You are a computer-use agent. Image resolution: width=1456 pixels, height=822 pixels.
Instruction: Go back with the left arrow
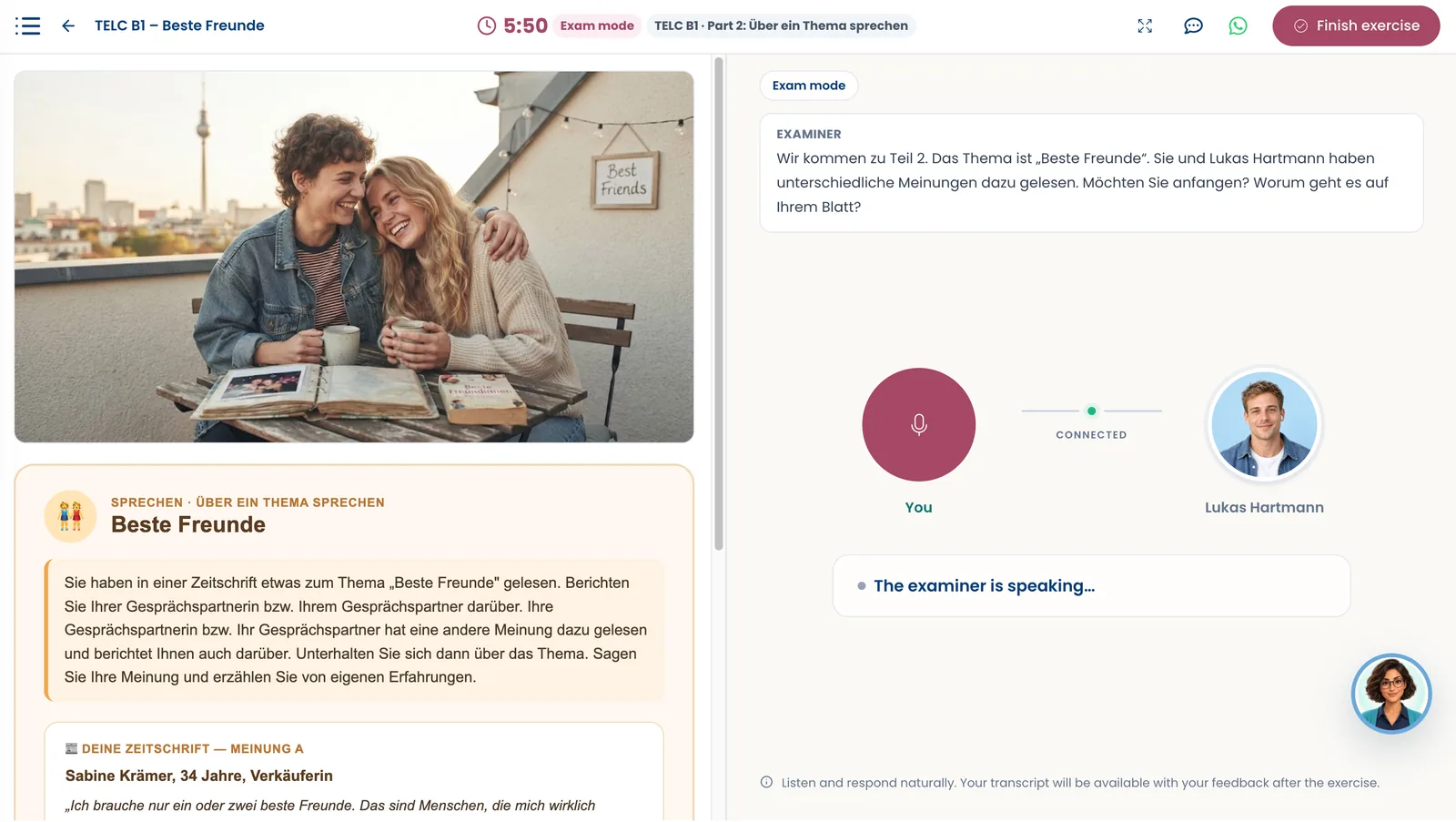tap(68, 25)
